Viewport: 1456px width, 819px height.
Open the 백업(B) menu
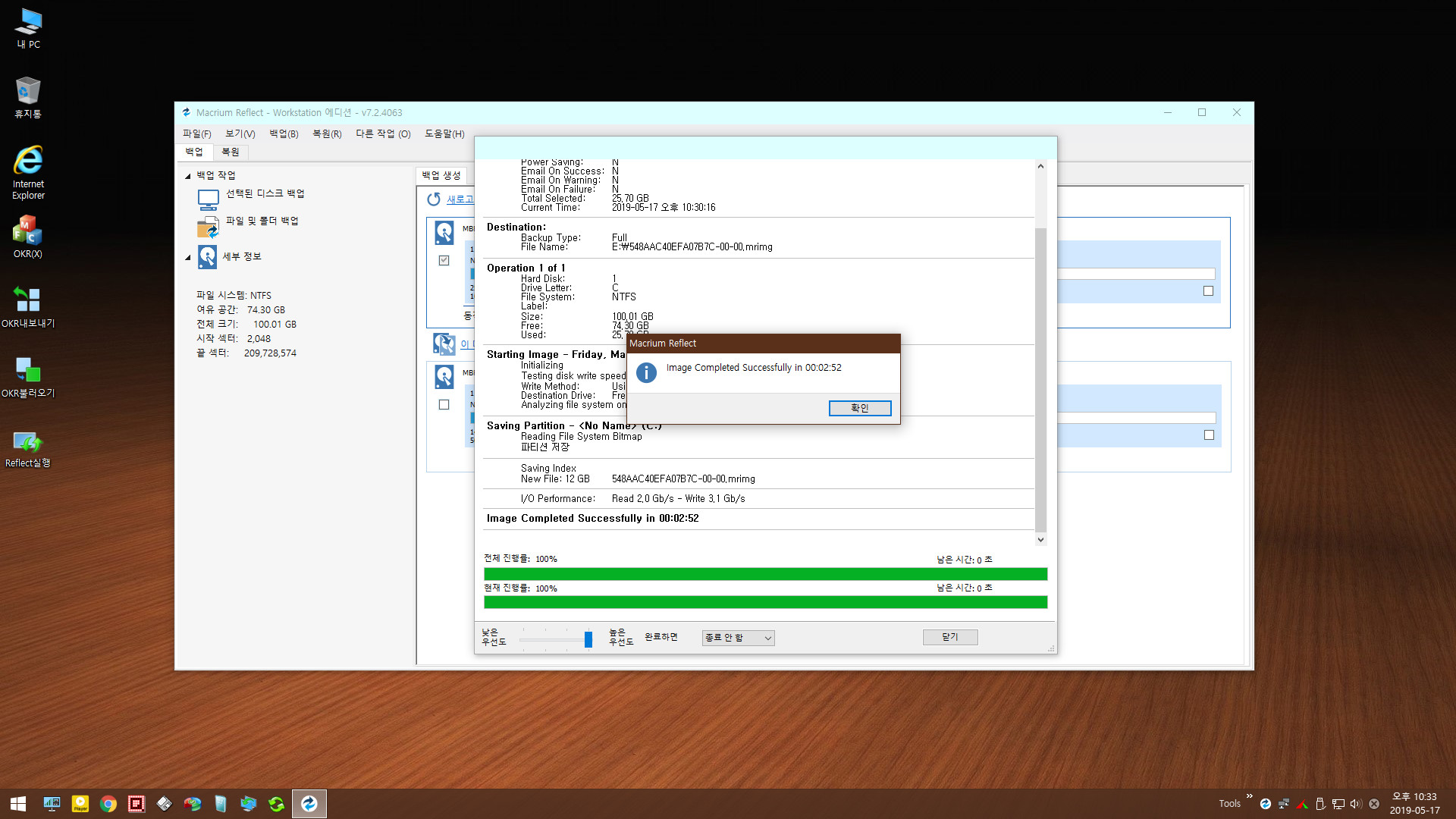pos(284,133)
